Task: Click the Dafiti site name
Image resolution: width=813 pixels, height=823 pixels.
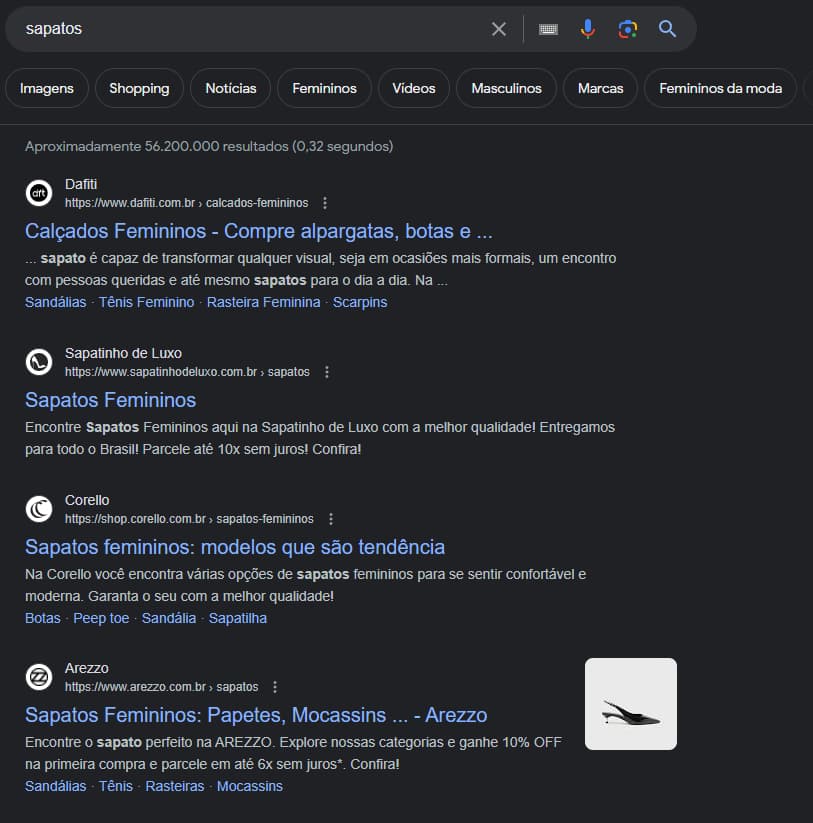Action: tap(81, 185)
